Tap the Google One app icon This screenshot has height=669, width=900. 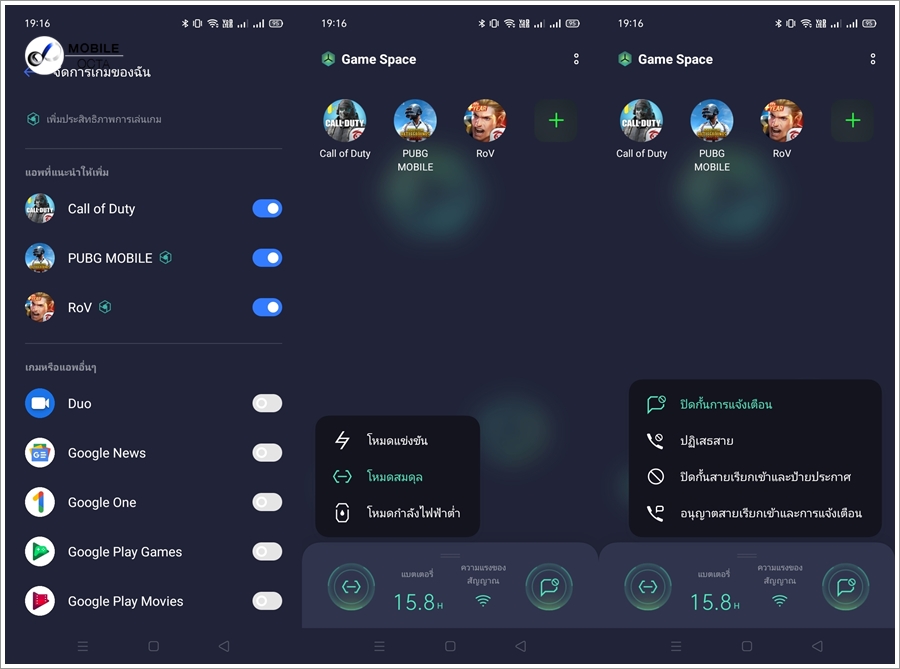click(x=40, y=502)
